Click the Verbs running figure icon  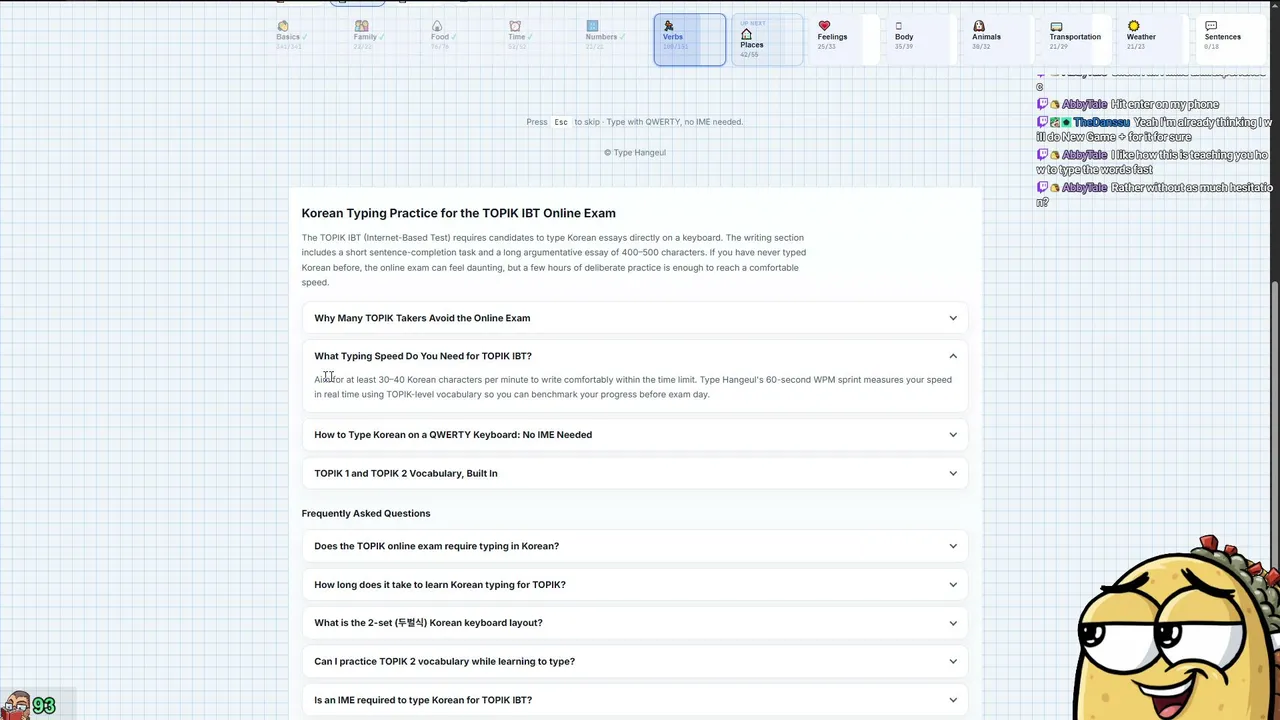[x=669, y=26]
